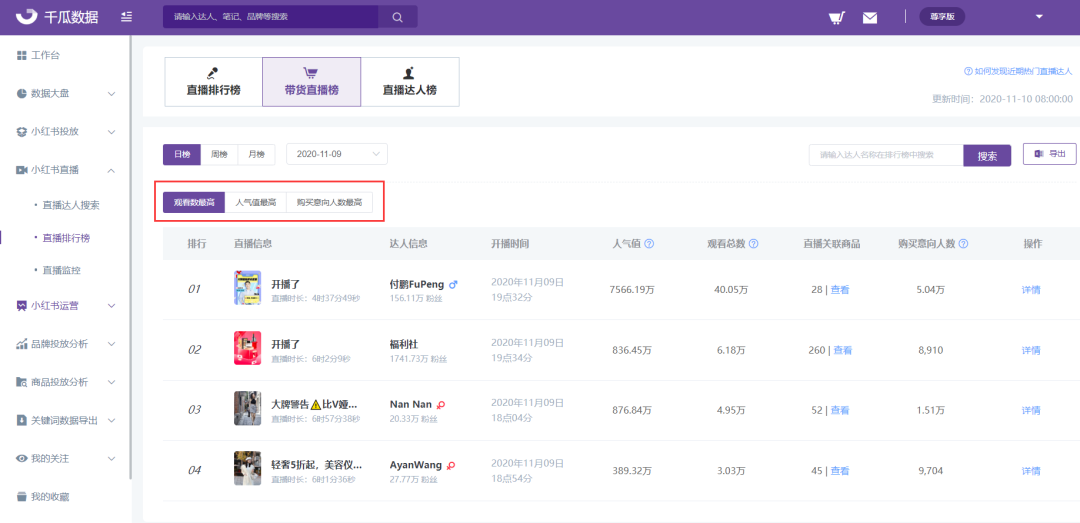Select the 周榜 ranking period
The width and height of the screenshot is (1080, 523).
pos(219,154)
